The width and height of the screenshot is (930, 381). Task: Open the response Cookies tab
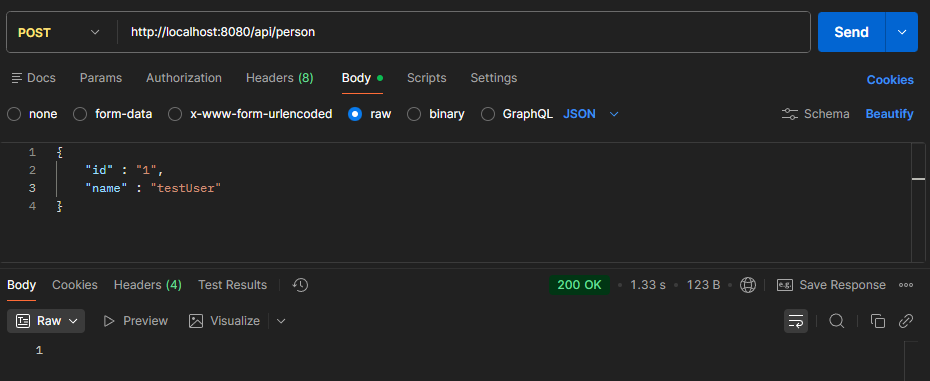(75, 285)
